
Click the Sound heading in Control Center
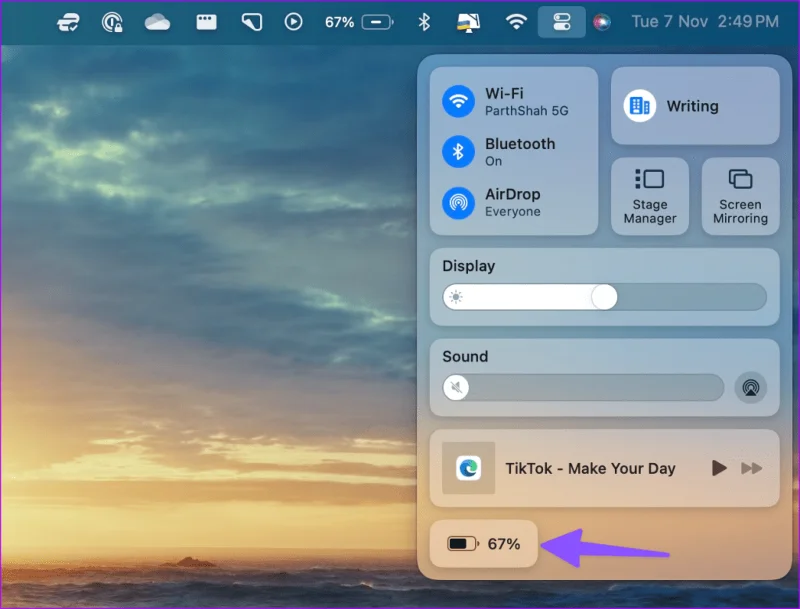[465, 356]
